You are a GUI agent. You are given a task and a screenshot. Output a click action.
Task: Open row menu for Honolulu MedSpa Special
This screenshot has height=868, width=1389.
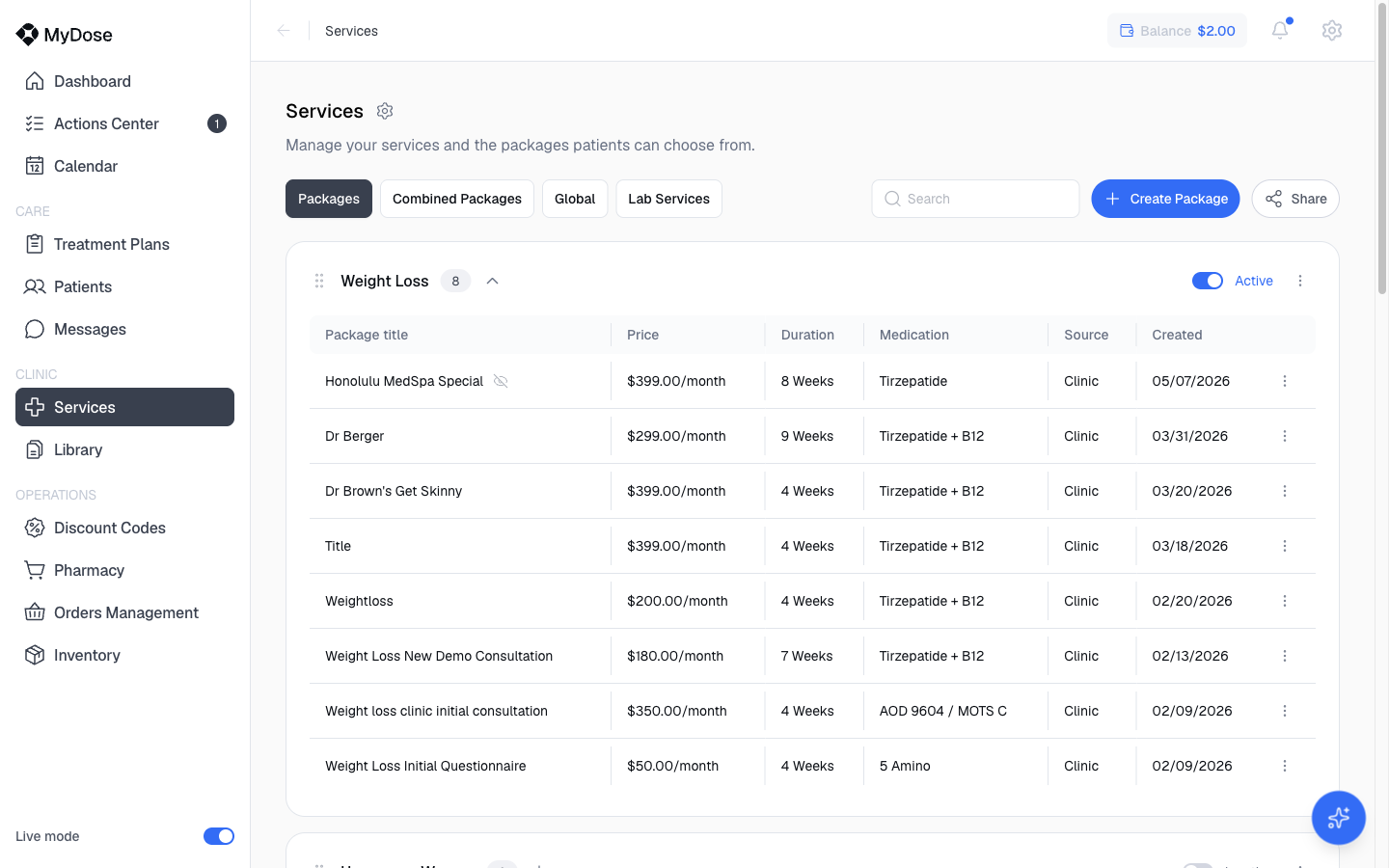click(1285, 381)
